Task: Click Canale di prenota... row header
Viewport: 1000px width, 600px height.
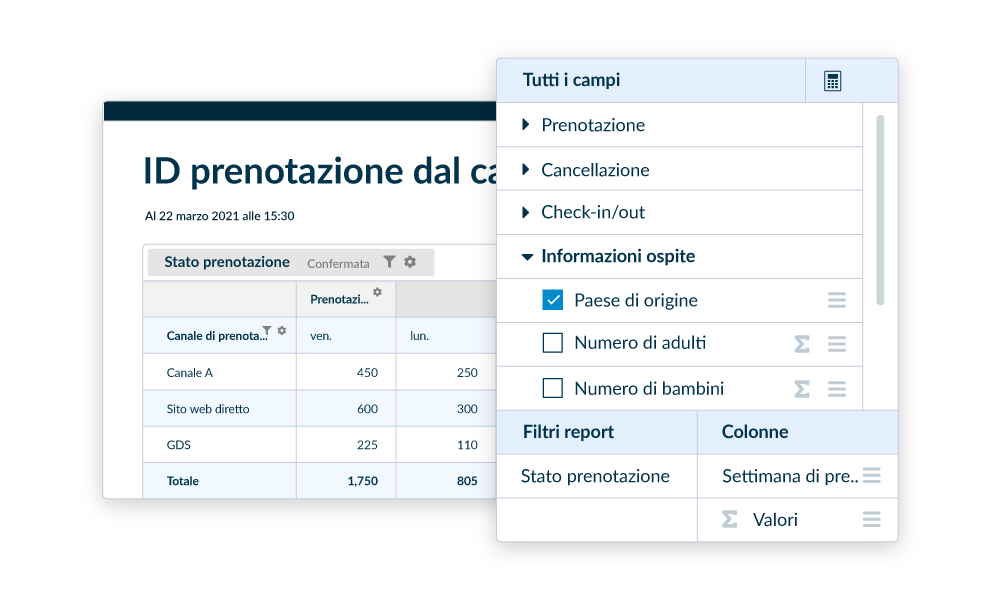Action: click(216, 335)
